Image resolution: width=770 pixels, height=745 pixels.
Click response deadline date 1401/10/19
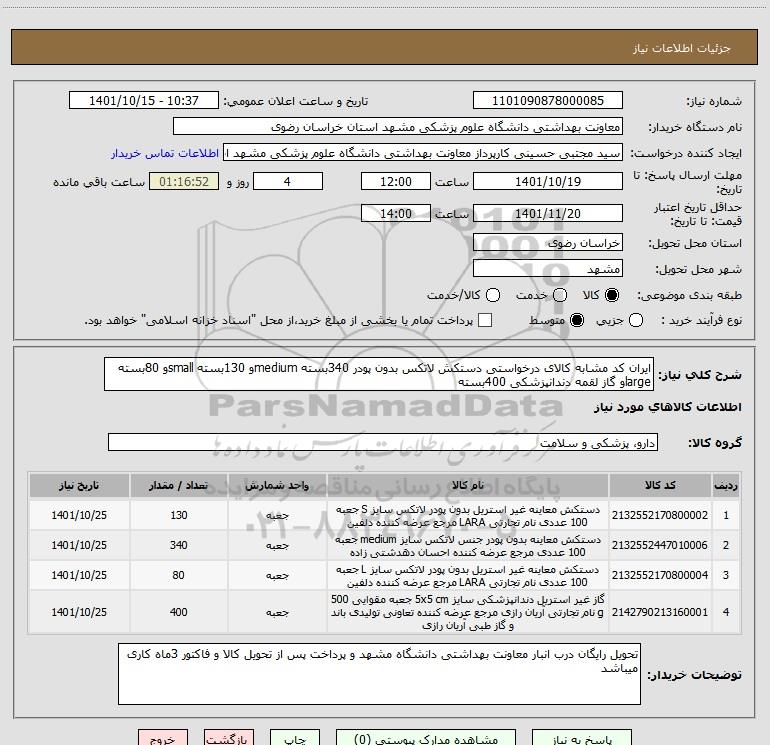point(548,181)
